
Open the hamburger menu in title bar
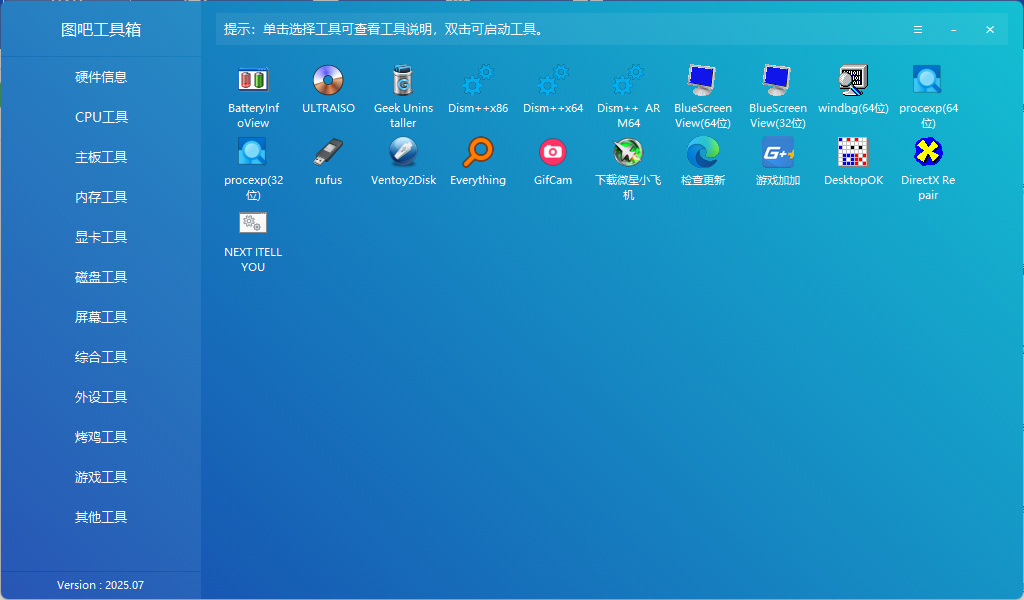[918, 30]
